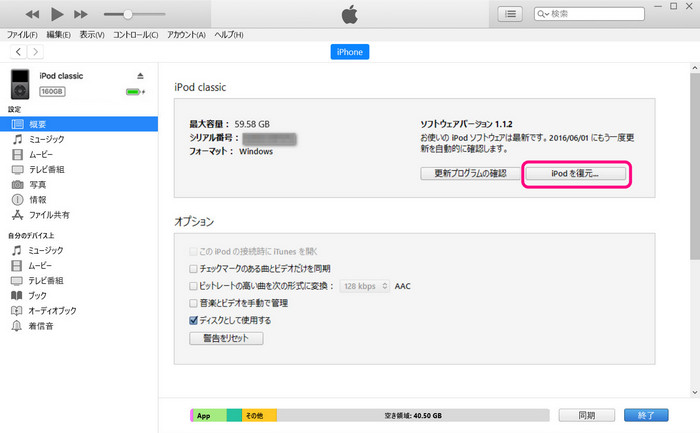Go forward with the right chevron

click(36, 52)
